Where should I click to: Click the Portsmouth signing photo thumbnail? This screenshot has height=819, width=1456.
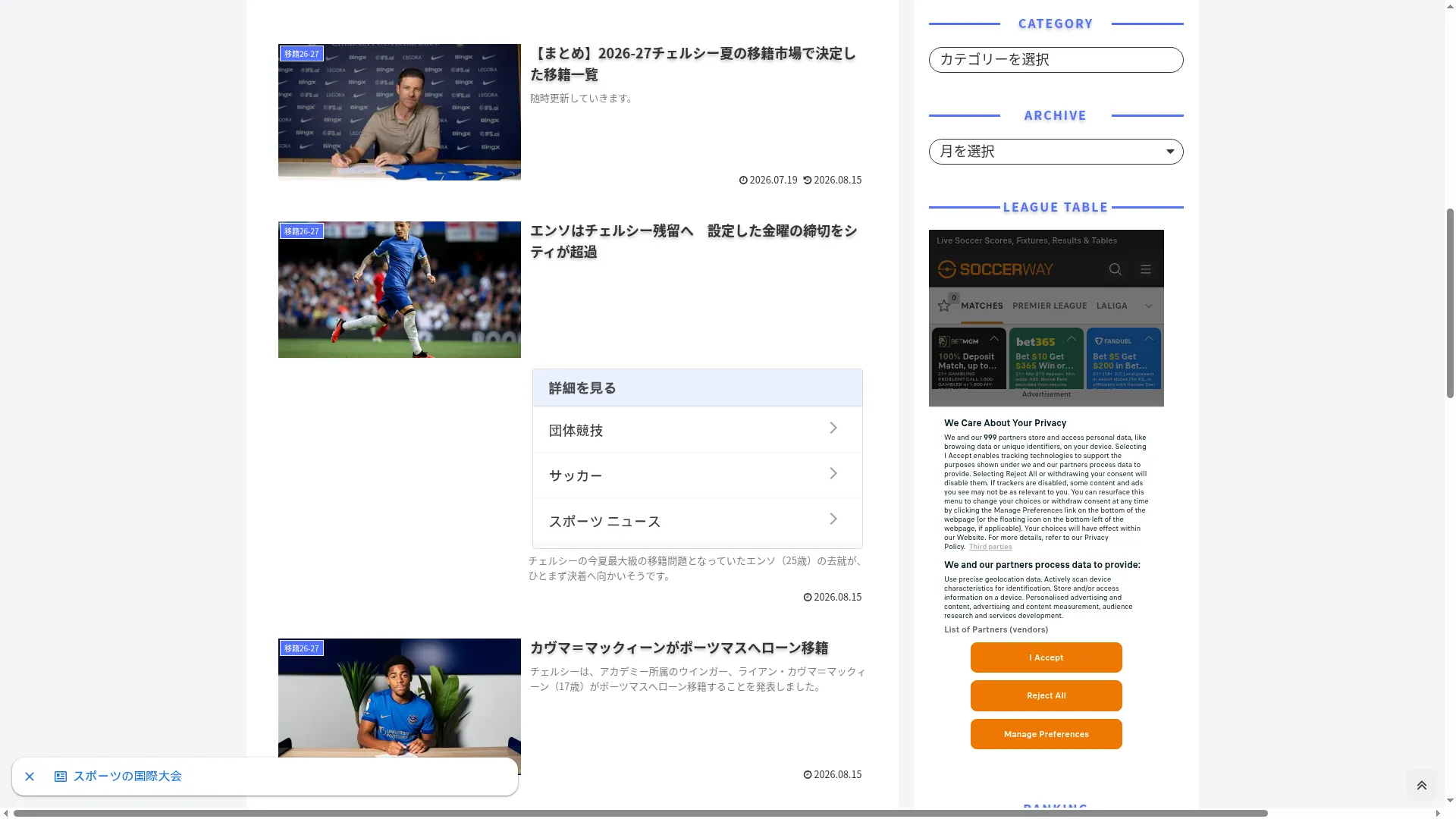point(400,705)
